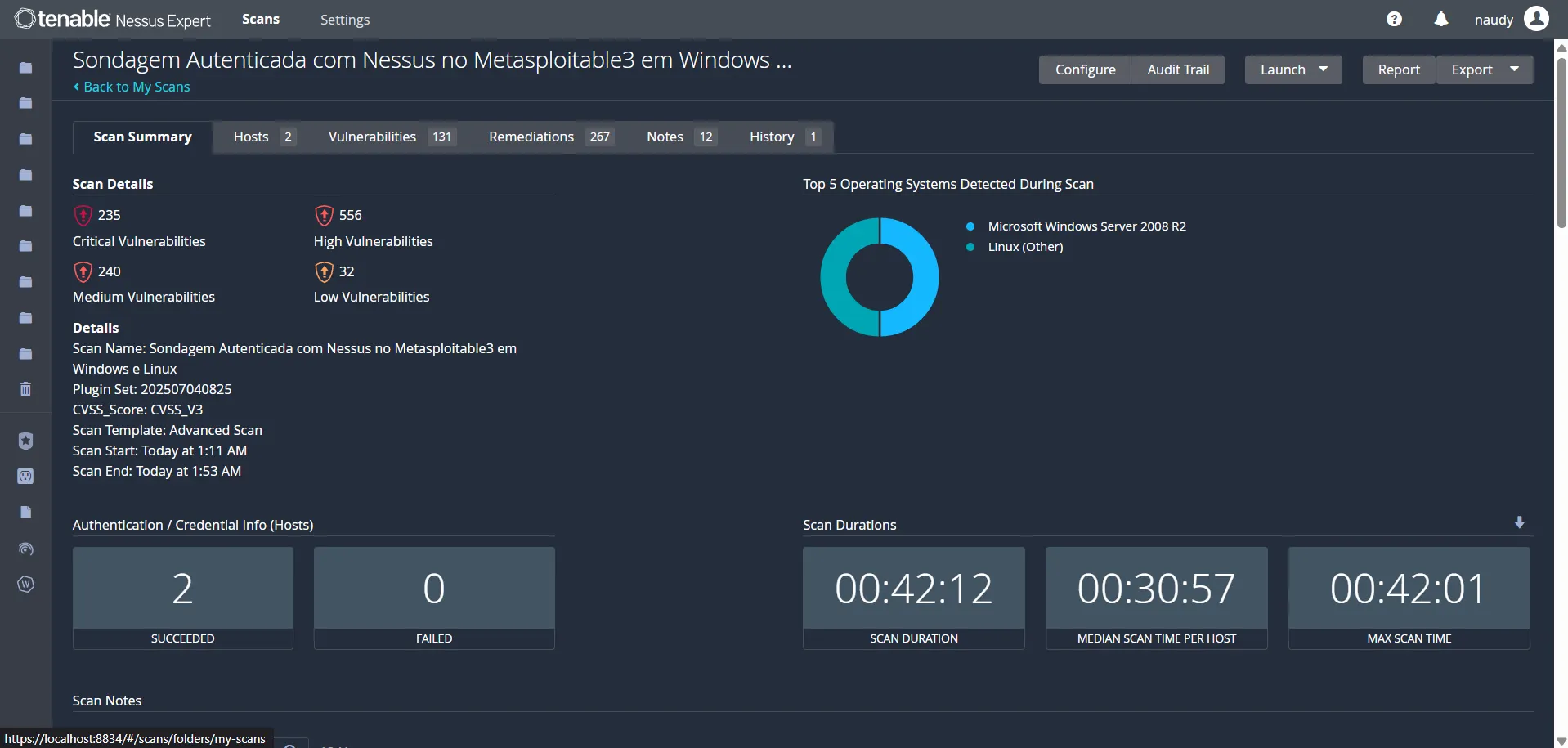
Task: Select the Plugin Rules sidebar icon
Action: [x=25, y=477]
